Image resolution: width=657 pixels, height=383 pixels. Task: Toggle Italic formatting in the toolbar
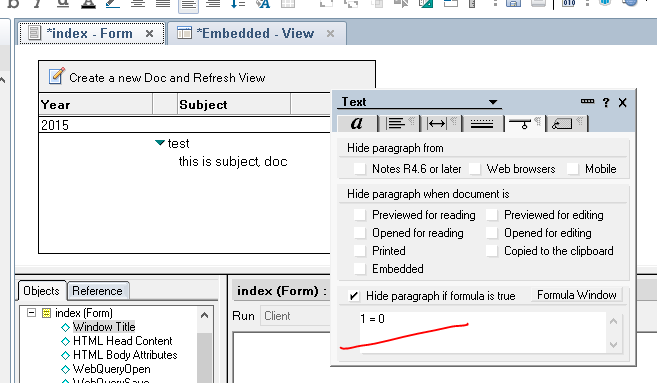click(38, 3)
